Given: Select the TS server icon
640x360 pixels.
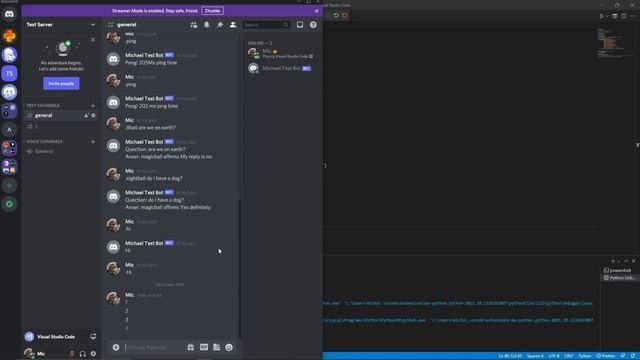Looking at the screenshot, I should click(9, 73).
